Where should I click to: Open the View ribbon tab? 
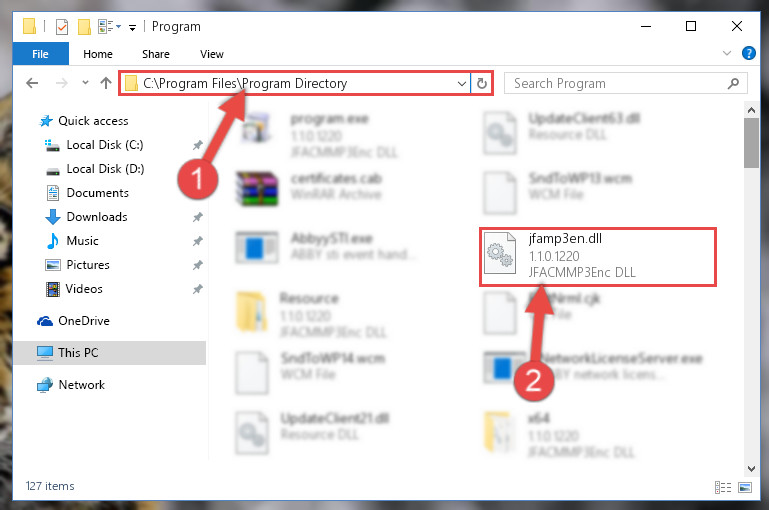[211, 54]
